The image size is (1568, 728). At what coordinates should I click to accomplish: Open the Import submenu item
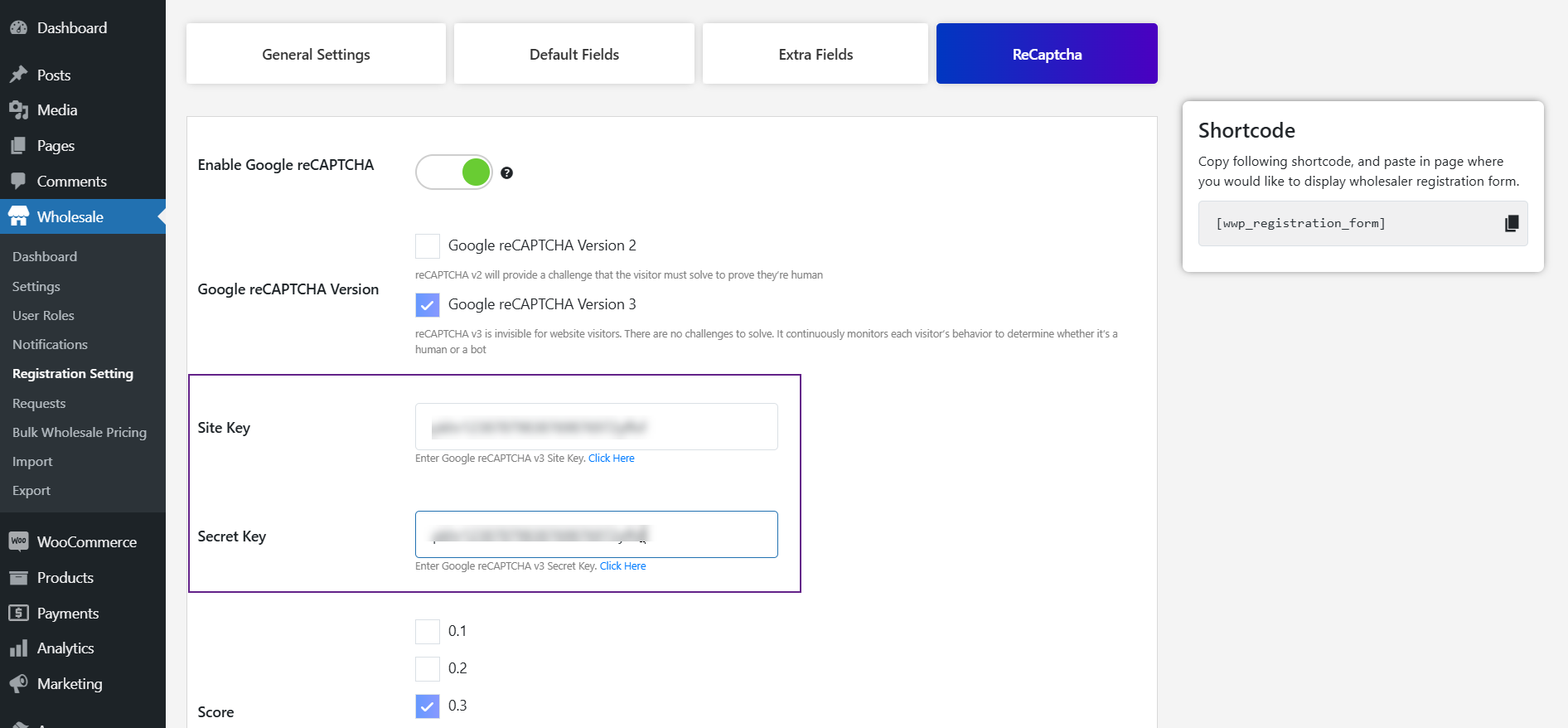(32, 461)
